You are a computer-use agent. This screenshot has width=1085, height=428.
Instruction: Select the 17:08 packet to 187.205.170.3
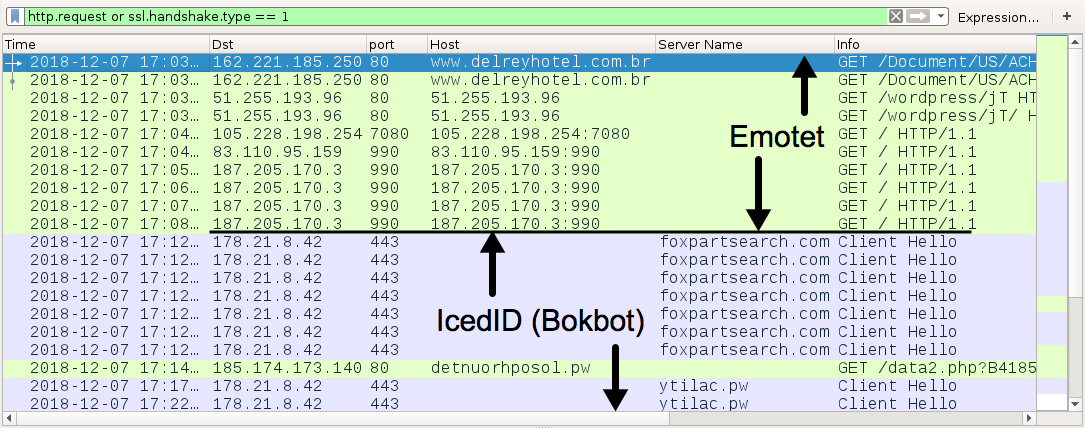[520, 224]
